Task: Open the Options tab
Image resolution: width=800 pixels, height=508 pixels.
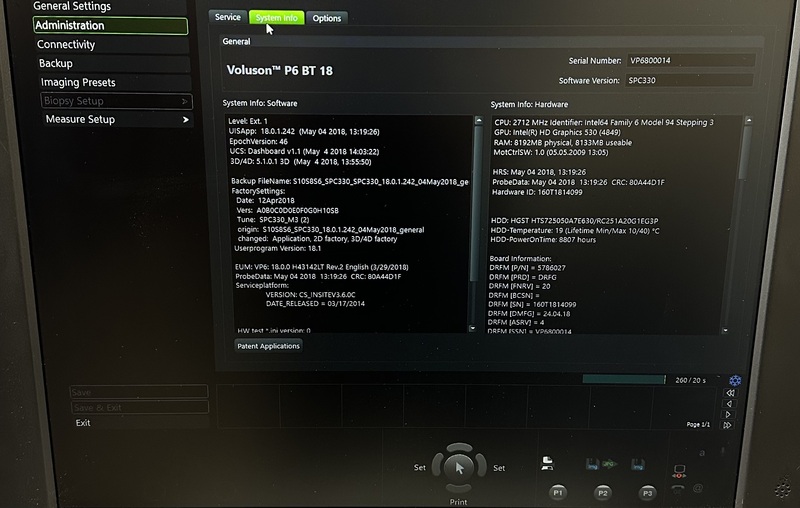Action: click(x=326, y=18)
